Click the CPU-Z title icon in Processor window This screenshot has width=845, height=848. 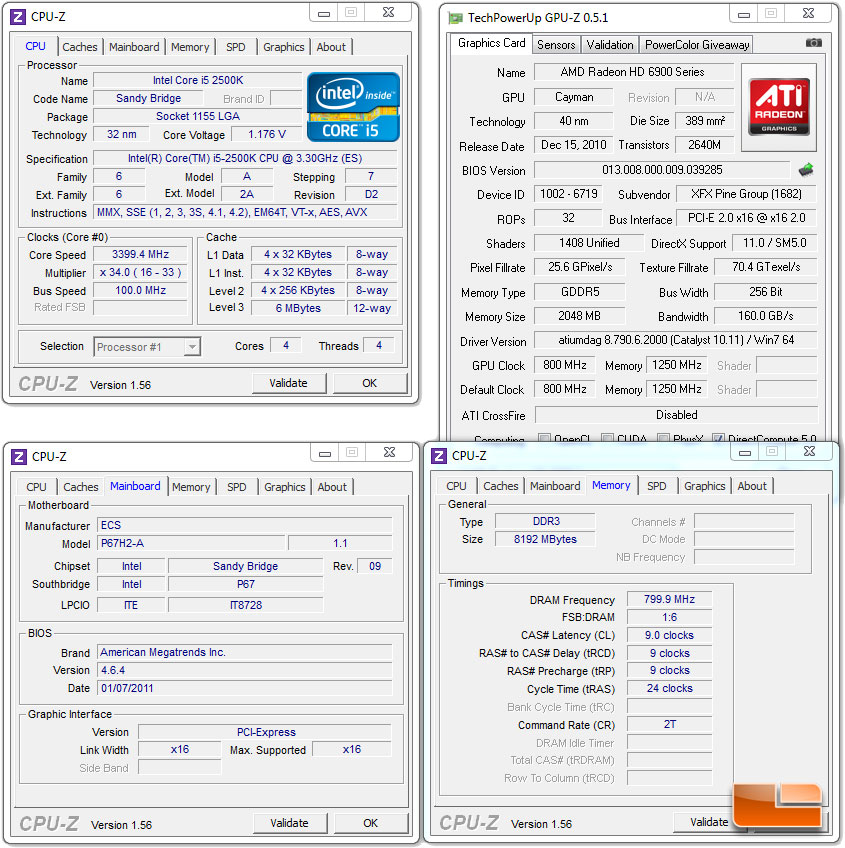(x=18, y=17)
